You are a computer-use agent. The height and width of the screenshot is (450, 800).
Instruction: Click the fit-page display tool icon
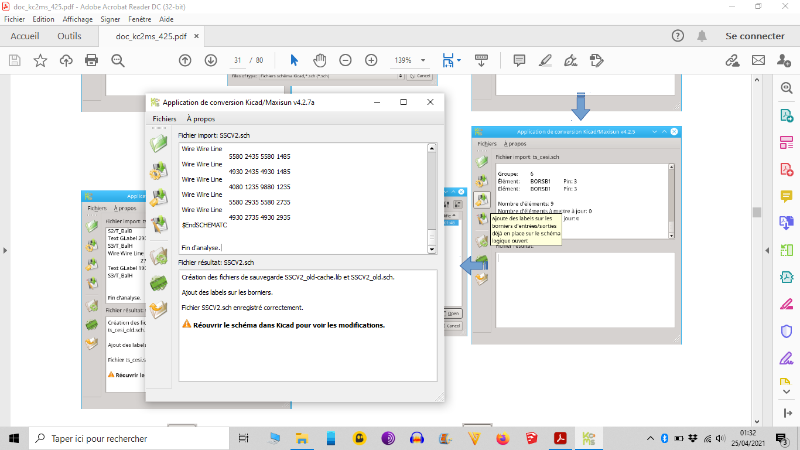pos(447,60)
